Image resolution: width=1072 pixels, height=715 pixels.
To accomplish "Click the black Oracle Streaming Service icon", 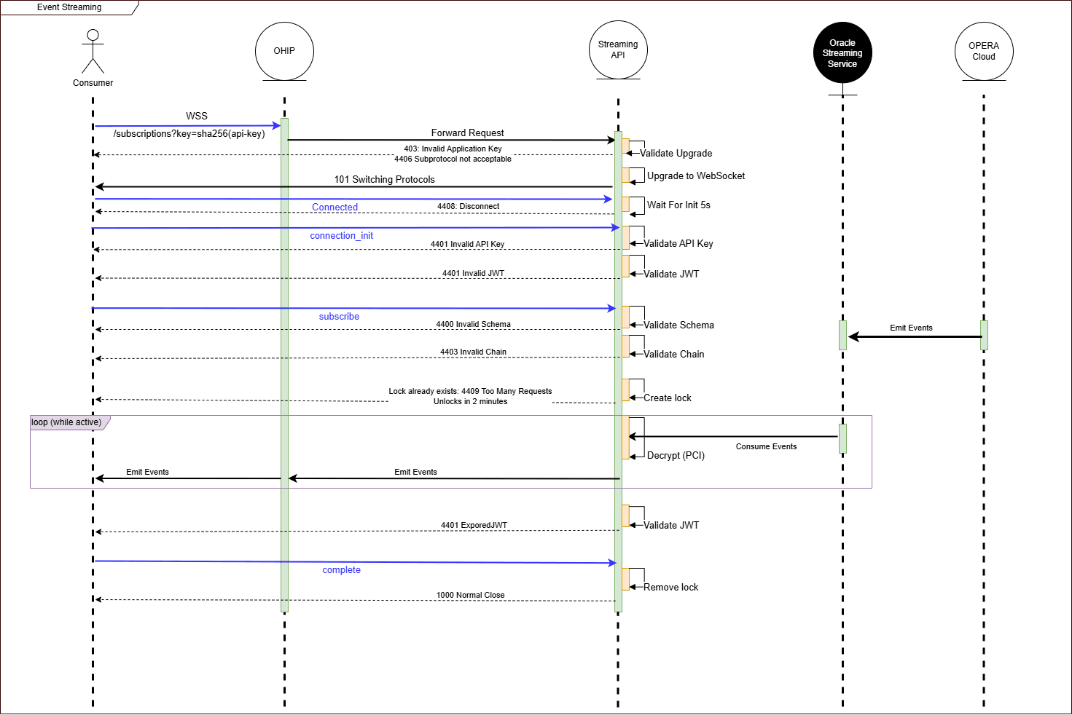I will (x=842, y=53).
